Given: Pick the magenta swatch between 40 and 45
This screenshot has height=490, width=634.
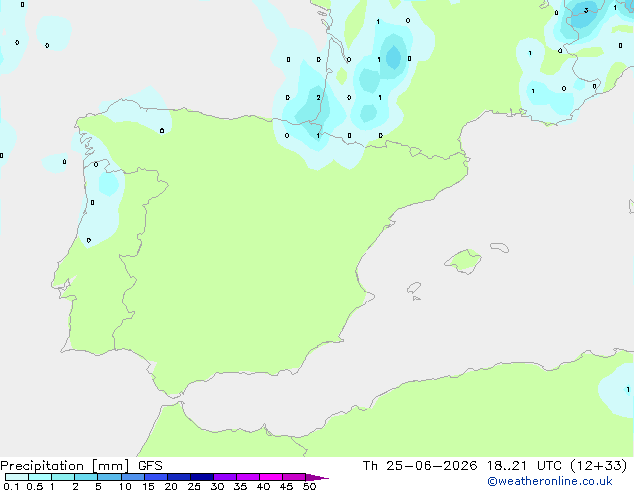Looking at the screenshot, I should click(271, 477).
